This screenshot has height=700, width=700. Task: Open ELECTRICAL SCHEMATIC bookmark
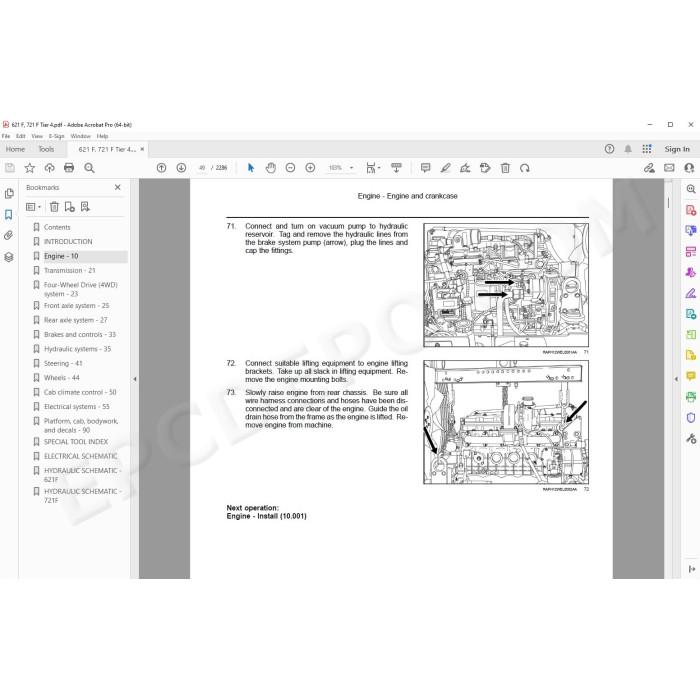pyautogui.click(x=80, y=456)
